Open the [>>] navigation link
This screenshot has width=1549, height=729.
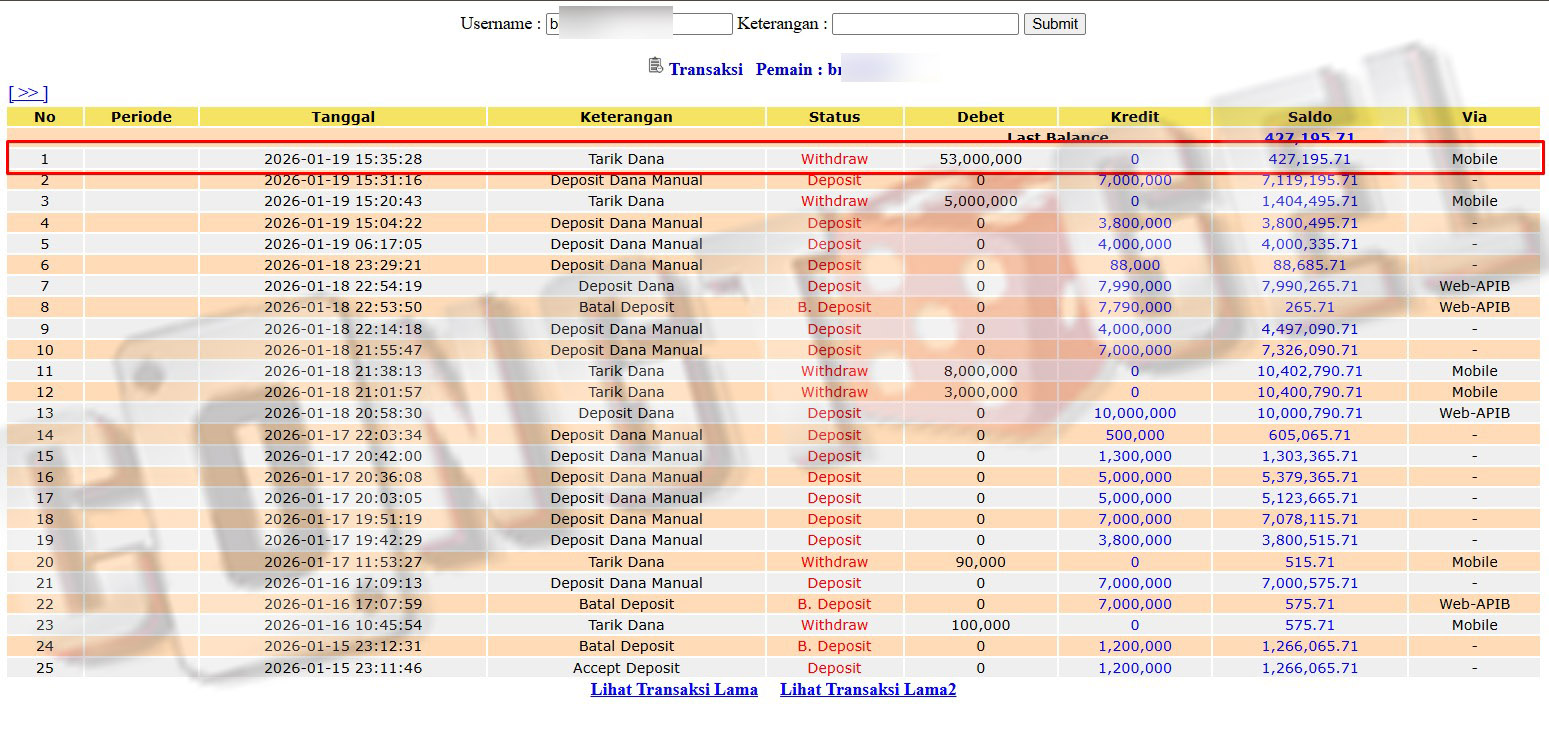tap(28, 93)
